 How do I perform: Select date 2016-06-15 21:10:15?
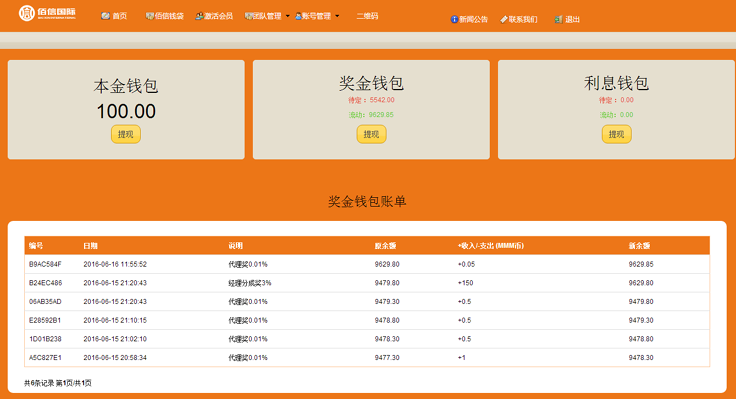pos(115,320)
